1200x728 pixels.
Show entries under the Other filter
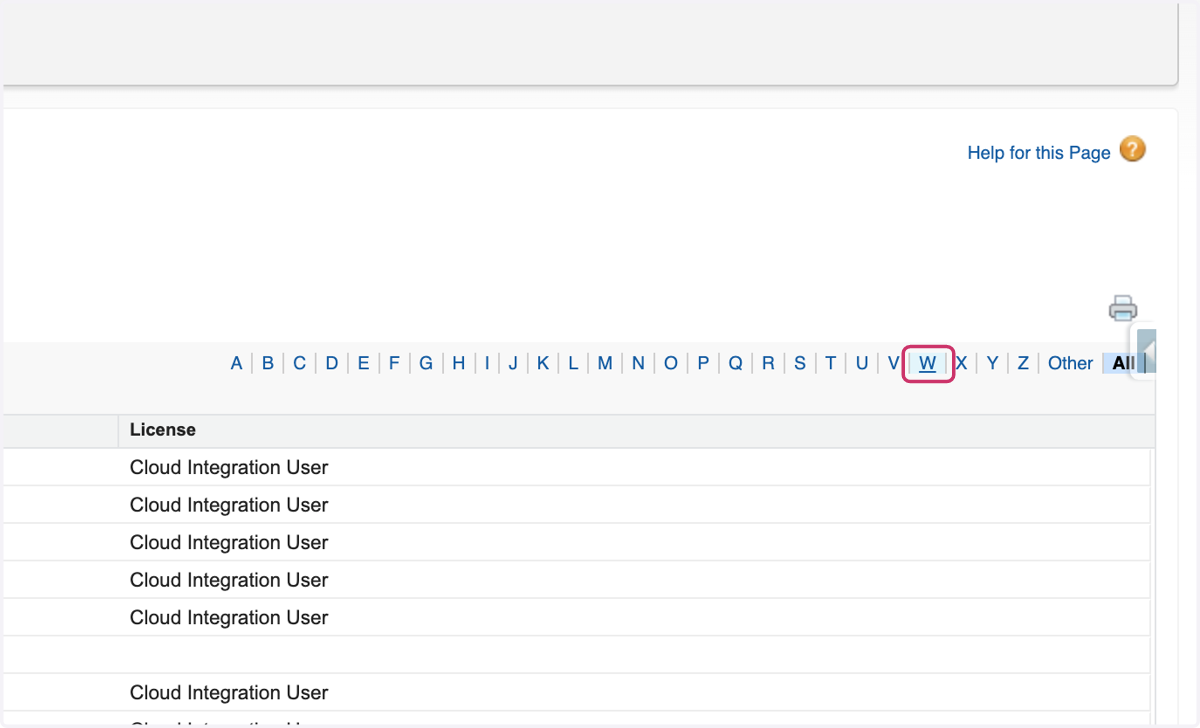coord(1070,363)
